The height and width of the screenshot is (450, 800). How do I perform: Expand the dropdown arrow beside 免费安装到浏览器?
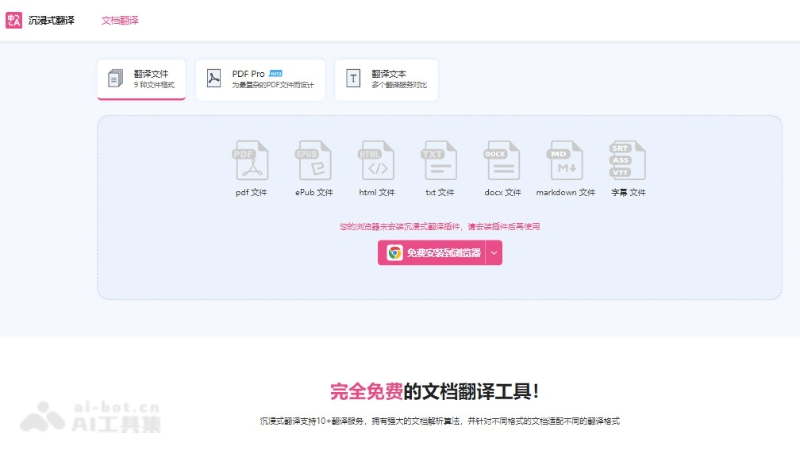pos(493,253)
